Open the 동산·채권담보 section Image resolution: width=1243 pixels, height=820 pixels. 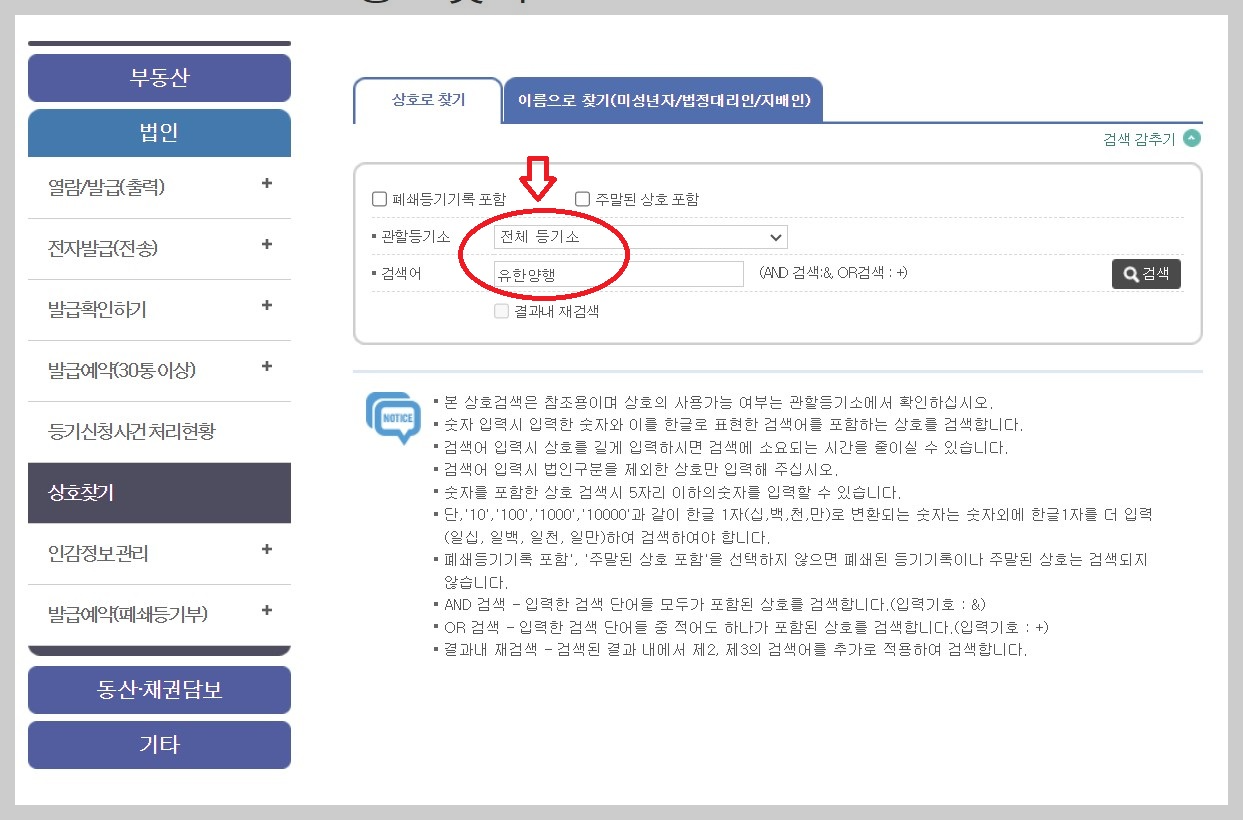click(x=158, y=689)
